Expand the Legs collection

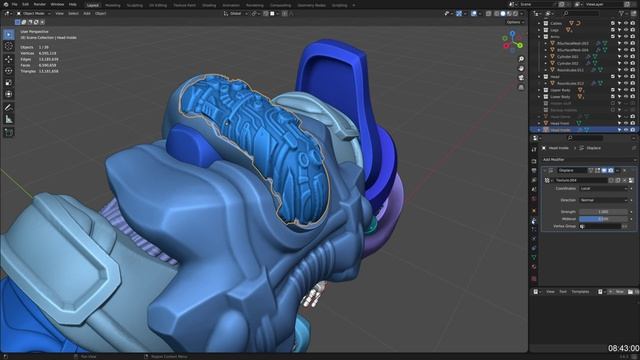539,30
